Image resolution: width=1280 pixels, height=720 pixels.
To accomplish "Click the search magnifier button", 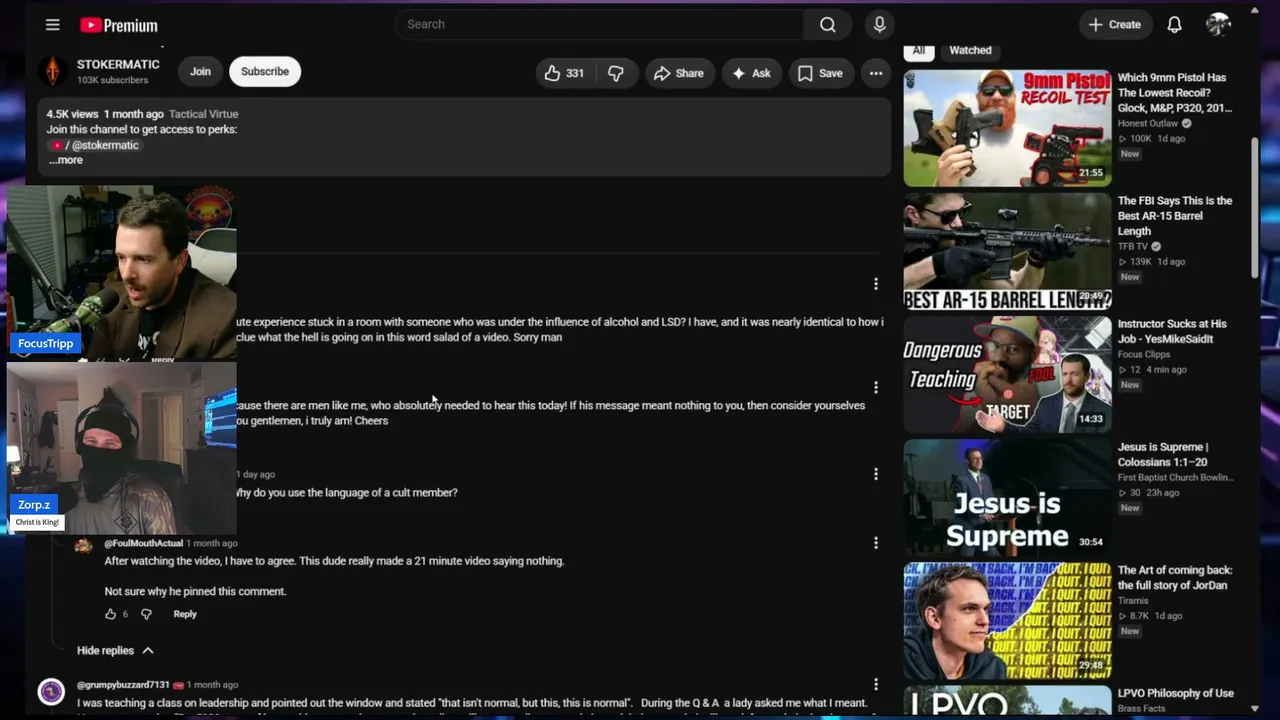I will (828, 24).
